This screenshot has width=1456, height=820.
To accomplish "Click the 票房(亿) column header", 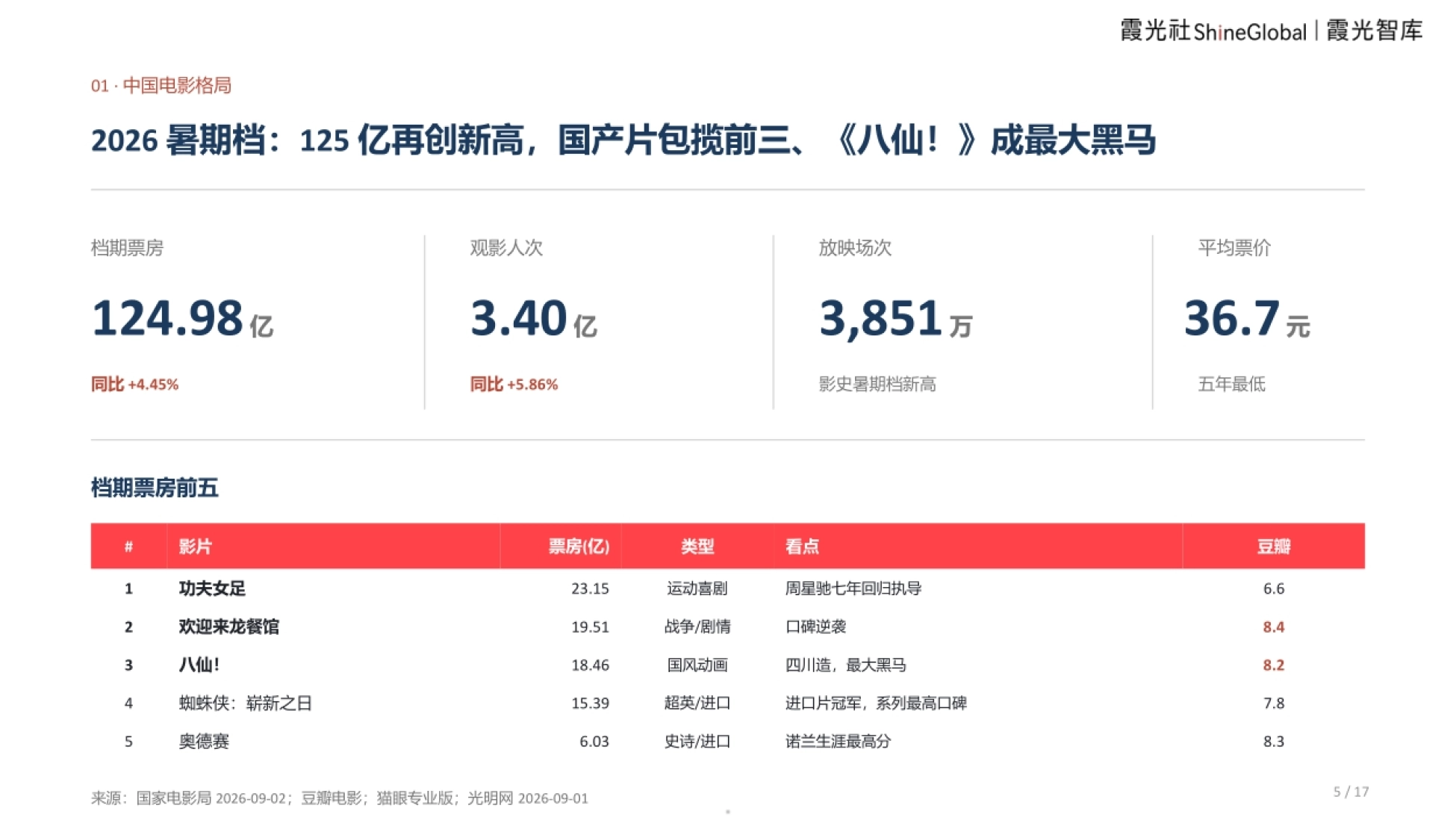I will (x=579, y=547).
